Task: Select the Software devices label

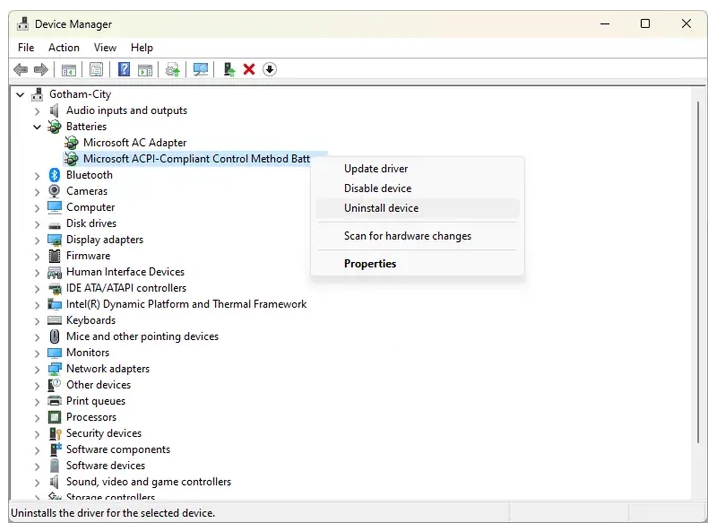Action: pyautogui.click(x=106, y=465)
